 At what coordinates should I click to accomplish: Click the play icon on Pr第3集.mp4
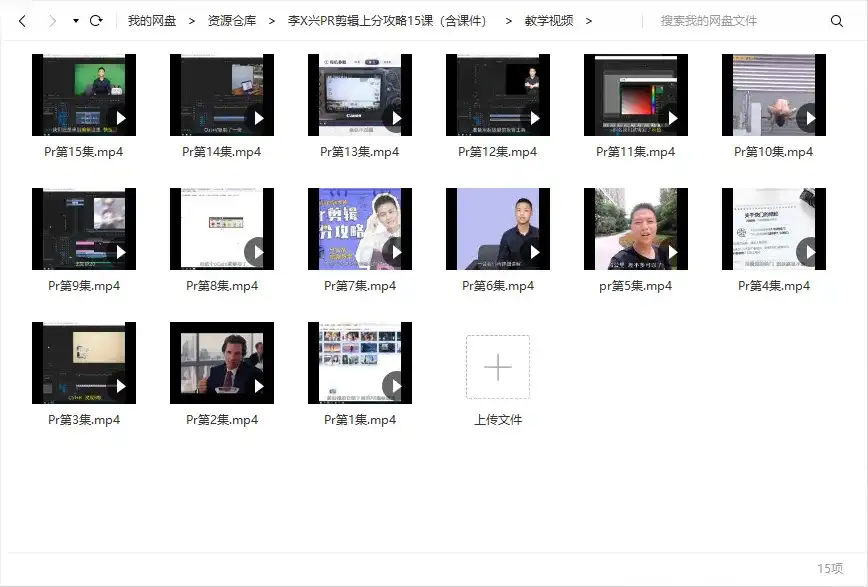click(120, 385)
